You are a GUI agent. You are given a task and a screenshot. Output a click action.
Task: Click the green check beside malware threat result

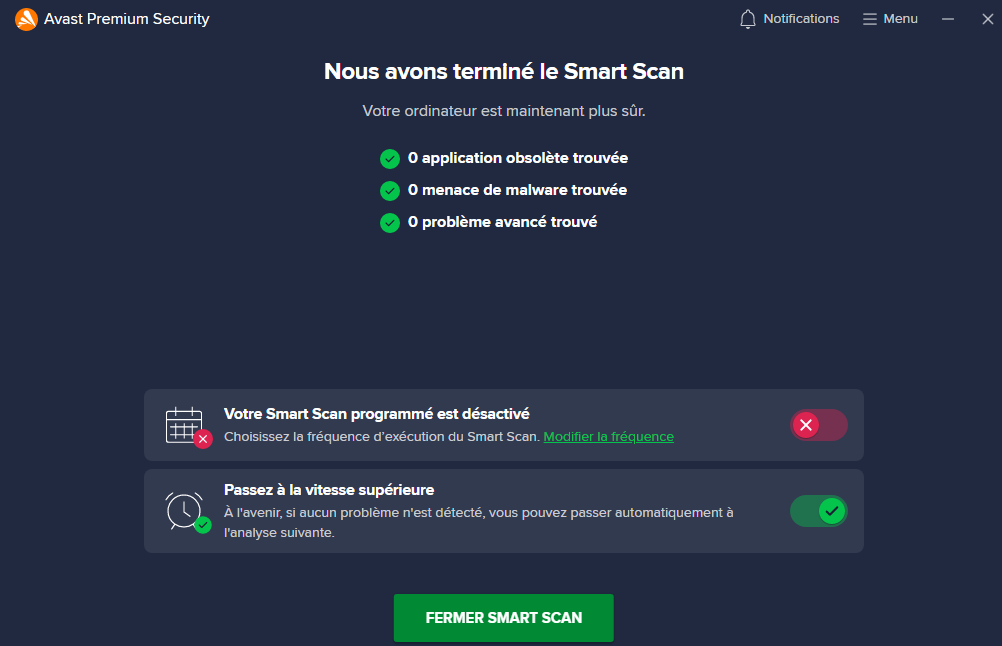(x=390, y=191)
